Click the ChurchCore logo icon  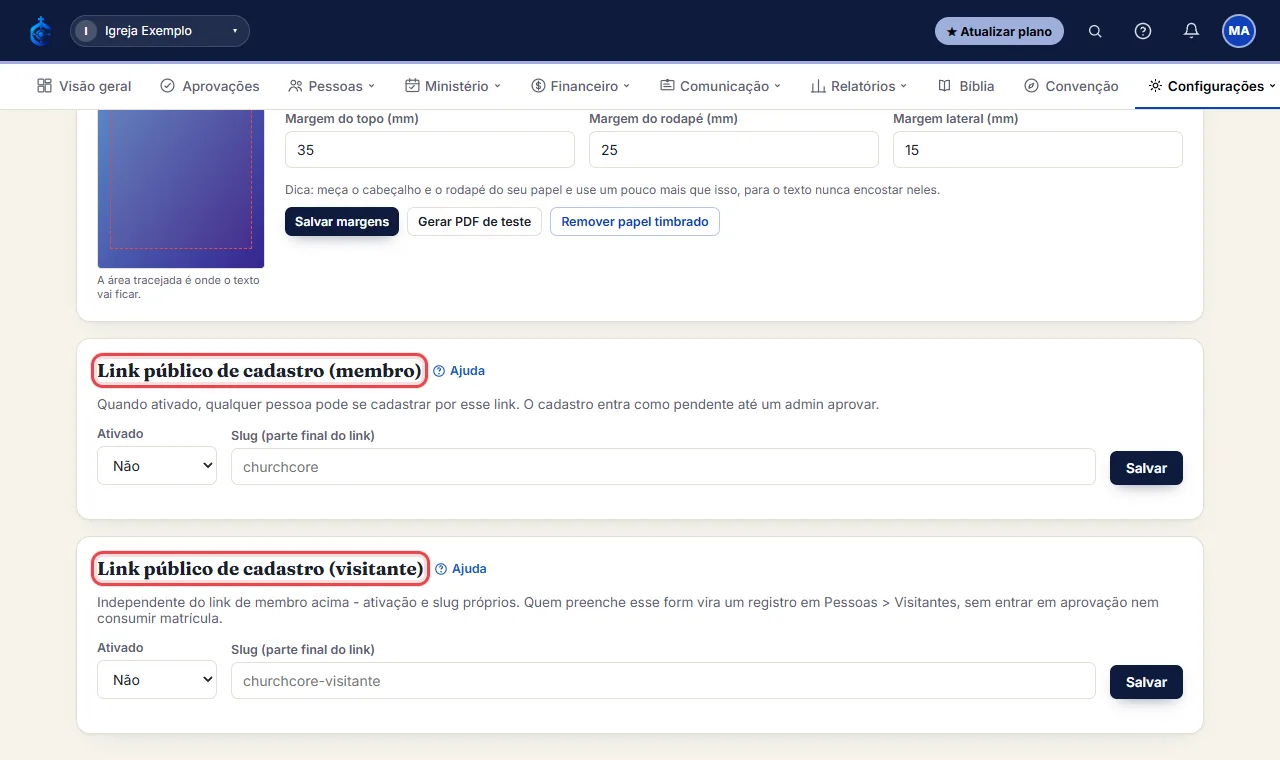40,31
